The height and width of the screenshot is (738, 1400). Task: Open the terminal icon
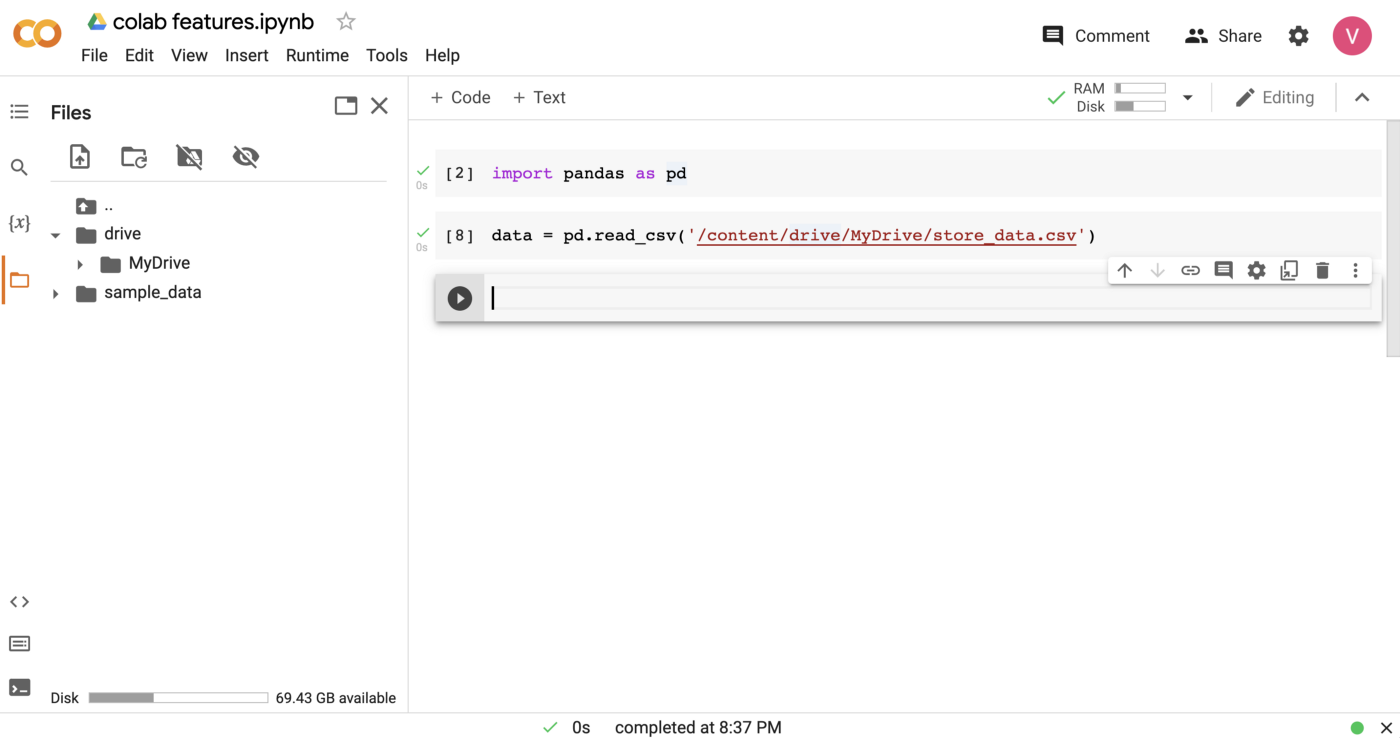coord(19,687)
